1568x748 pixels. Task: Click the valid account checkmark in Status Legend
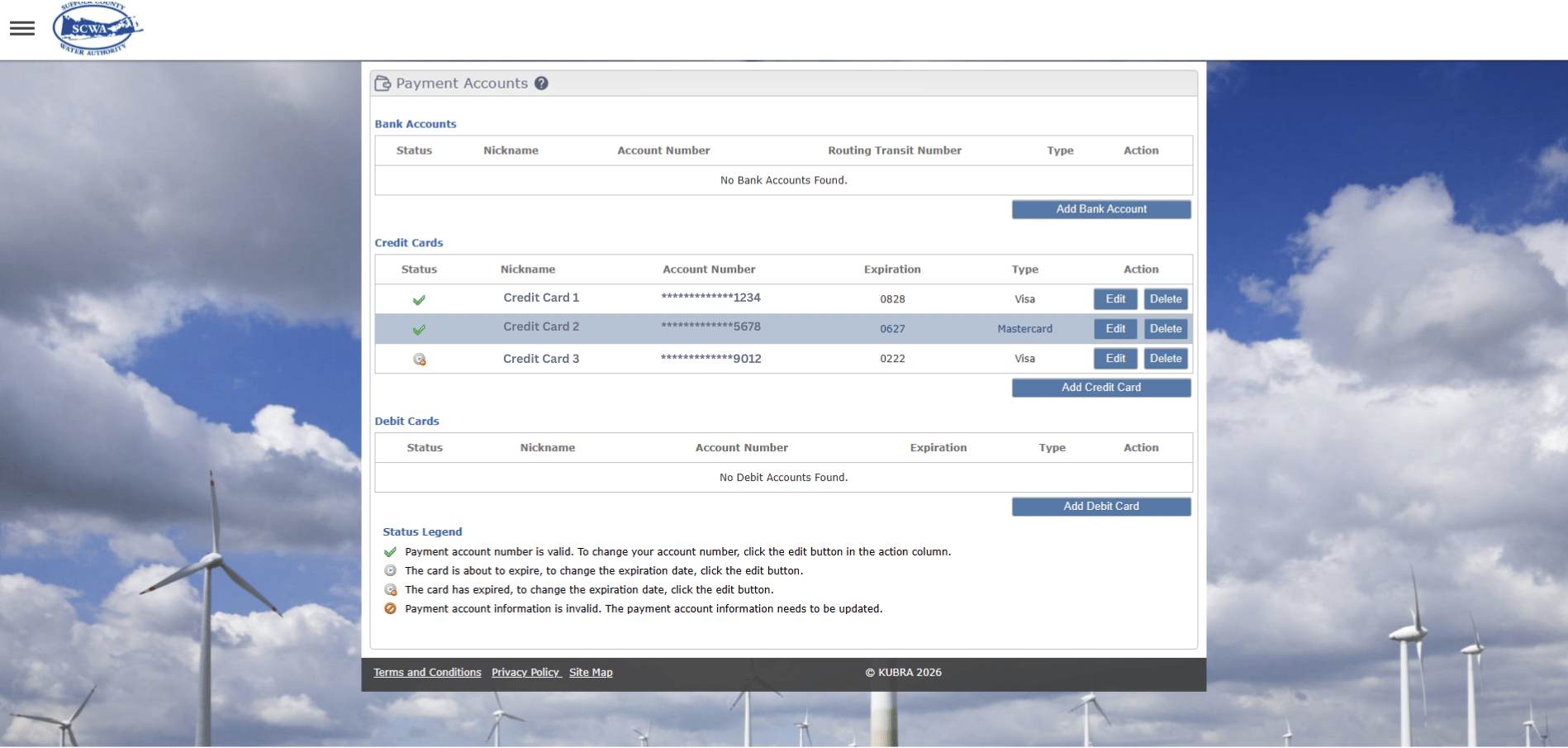click(390, 551)
